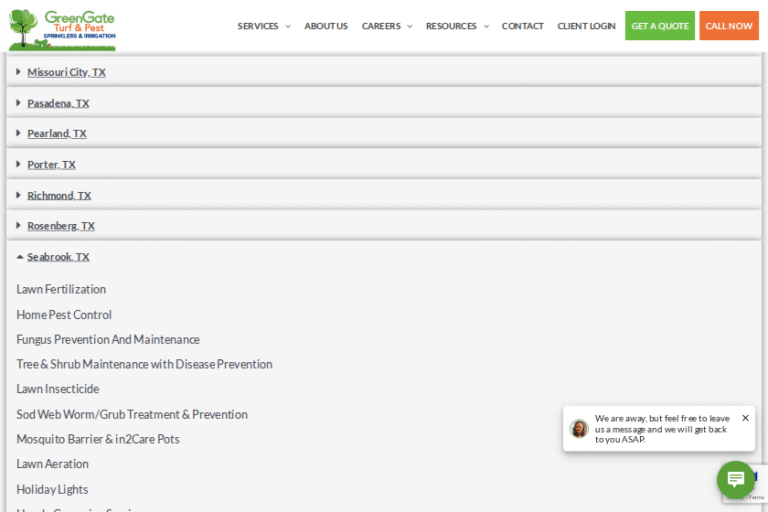Screen dimensions: 768x512
Task: Open the Lawn Fertilization link
Action: coord(61,289)
